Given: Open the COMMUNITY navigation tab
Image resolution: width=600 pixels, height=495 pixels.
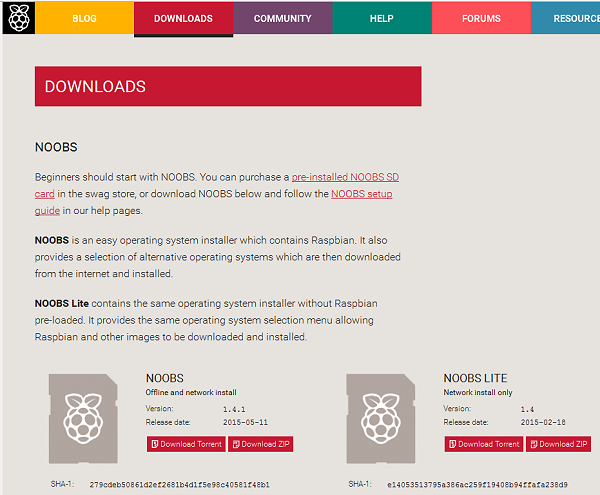Looking at the screenshot, I should 283,18.
